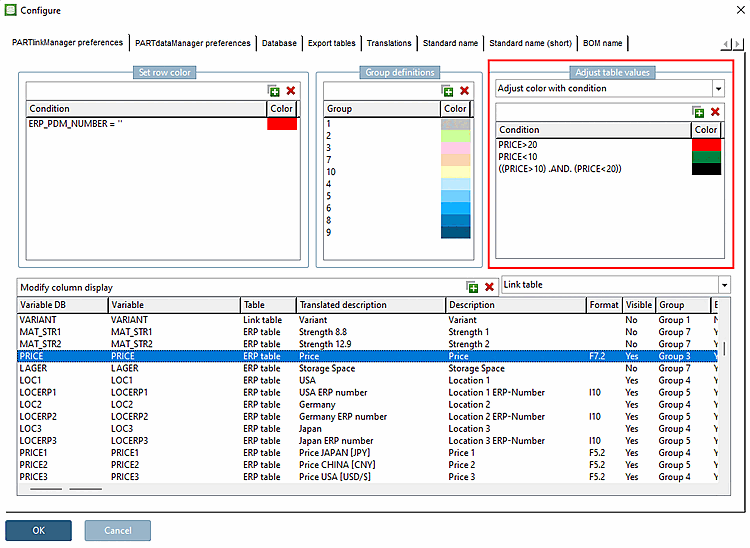Open Adjust color with condition dropdown

point(717,89)
